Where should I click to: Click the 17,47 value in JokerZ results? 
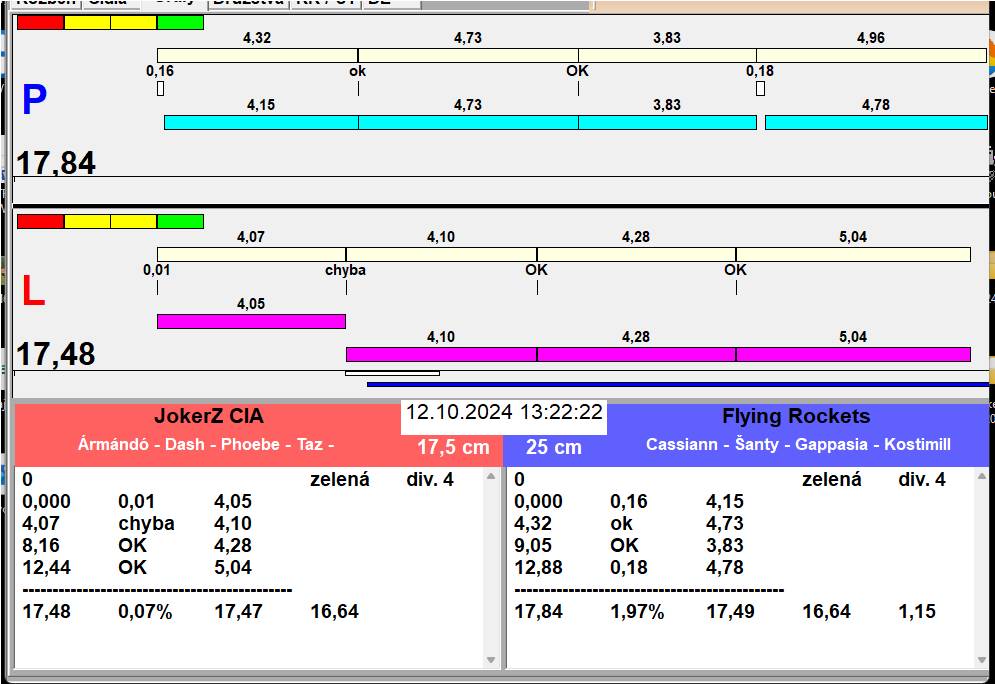[238, 612]
